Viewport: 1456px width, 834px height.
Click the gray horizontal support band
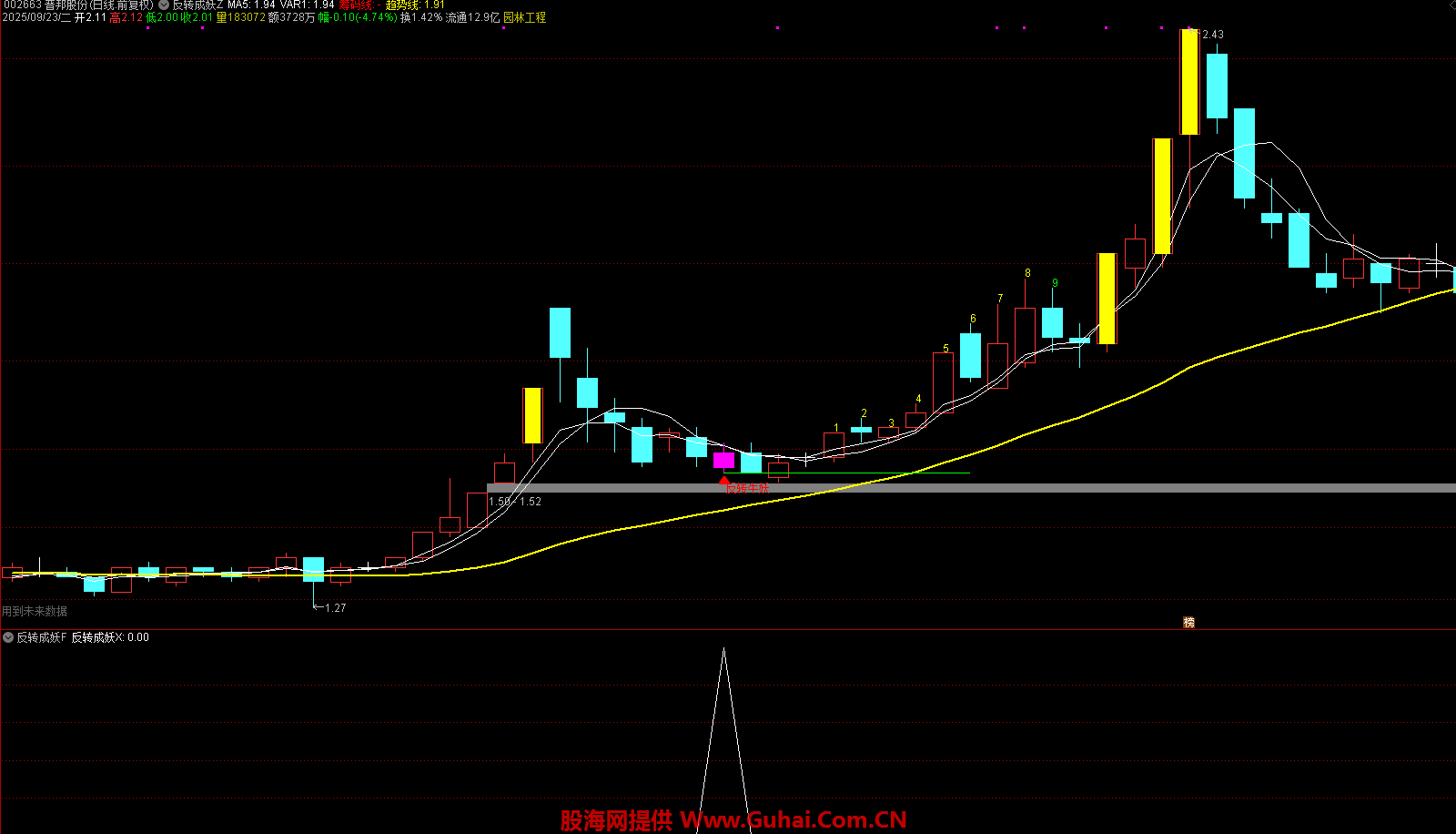pyautogui.click(x=971, y=488)
